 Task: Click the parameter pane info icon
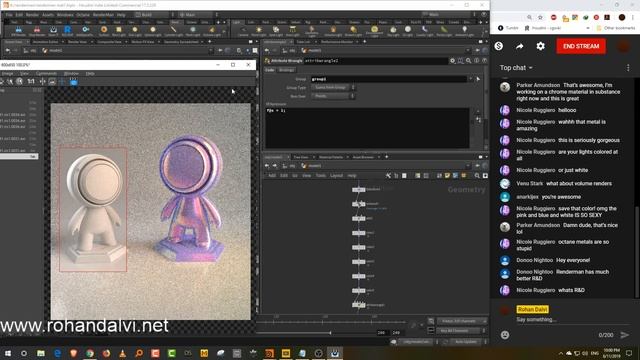coord(477,60)
